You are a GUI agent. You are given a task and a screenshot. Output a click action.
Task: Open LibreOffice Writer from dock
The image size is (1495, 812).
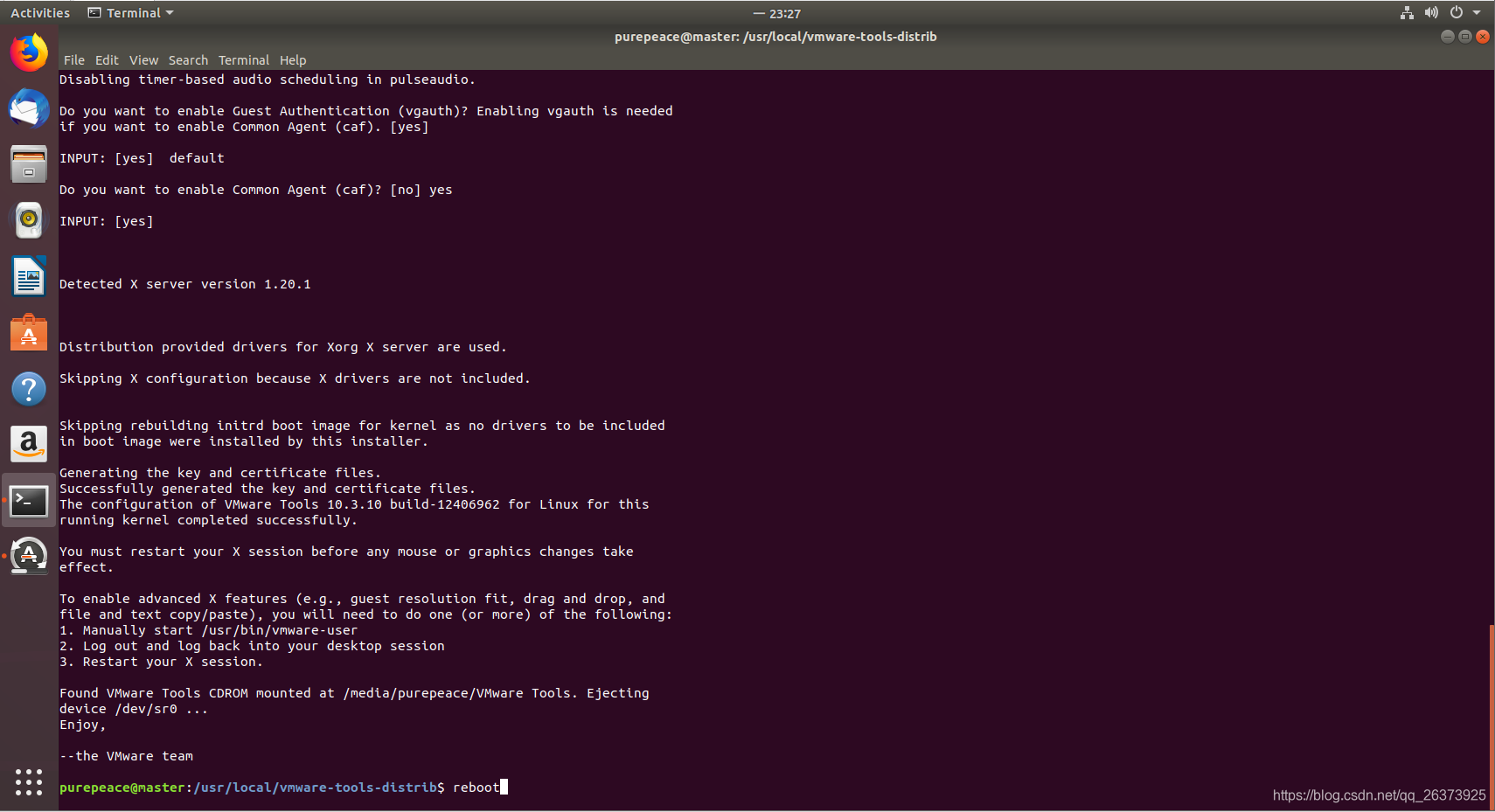[29, 276]
